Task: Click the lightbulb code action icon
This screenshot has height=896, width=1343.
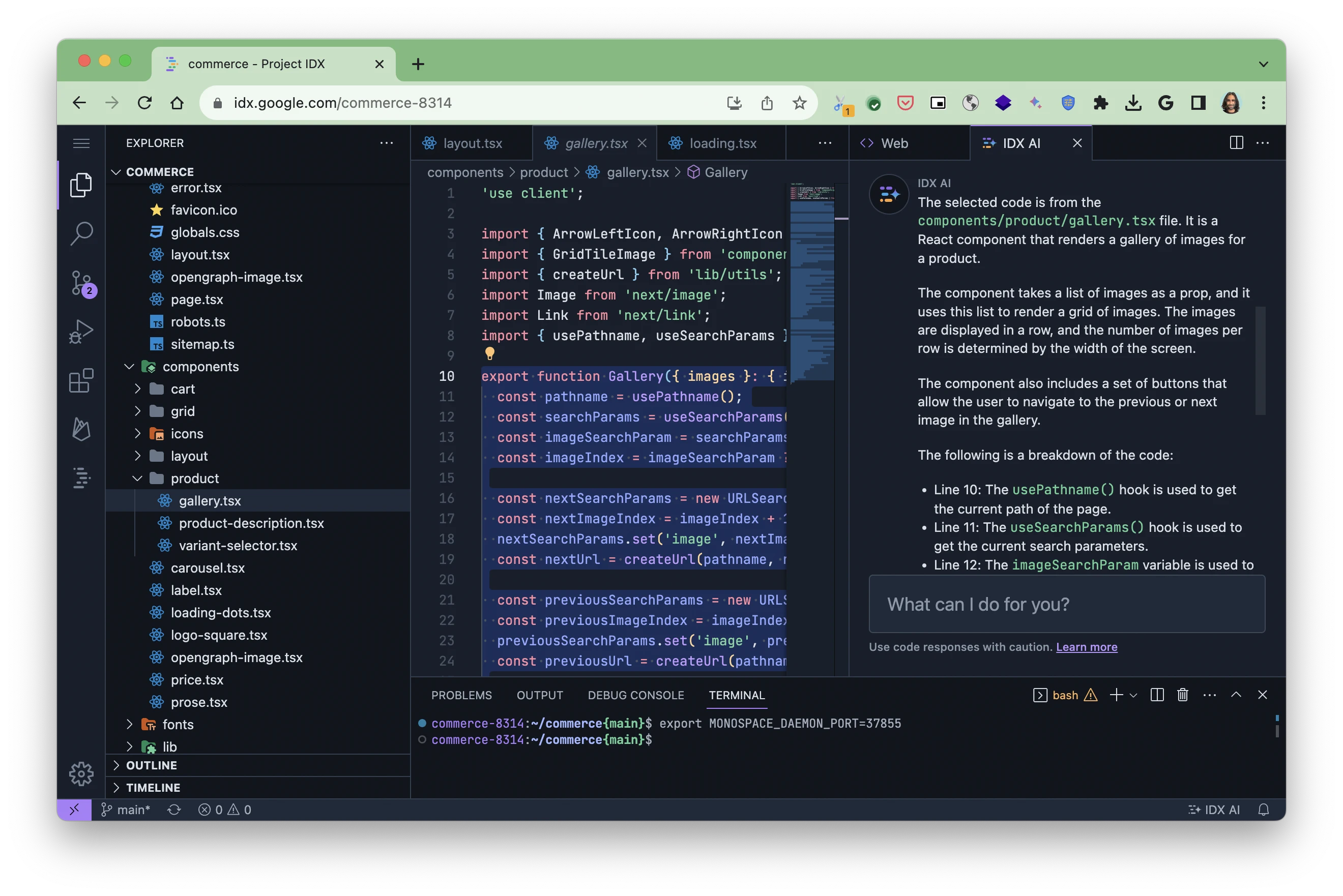Action: 490,354
